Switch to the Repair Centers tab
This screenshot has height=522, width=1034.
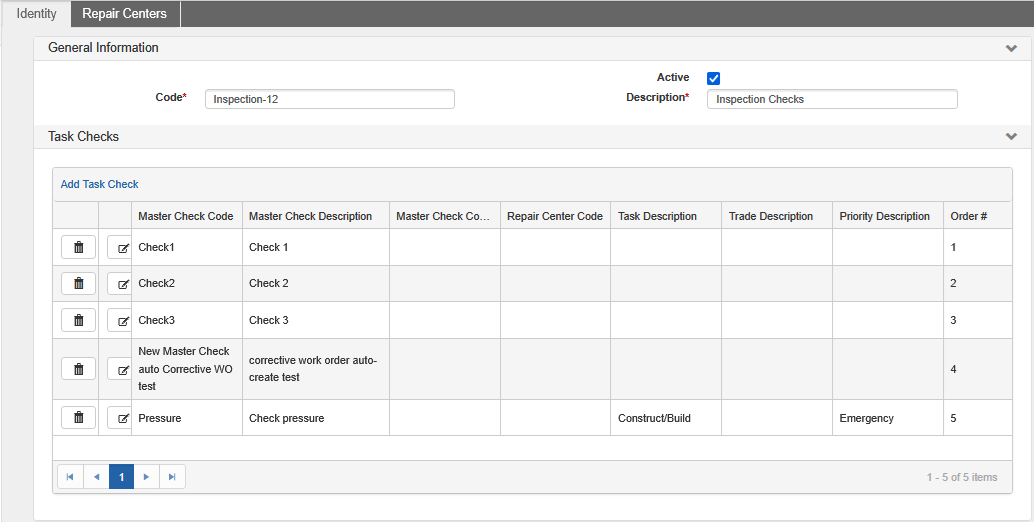click(x=125, y=14)
